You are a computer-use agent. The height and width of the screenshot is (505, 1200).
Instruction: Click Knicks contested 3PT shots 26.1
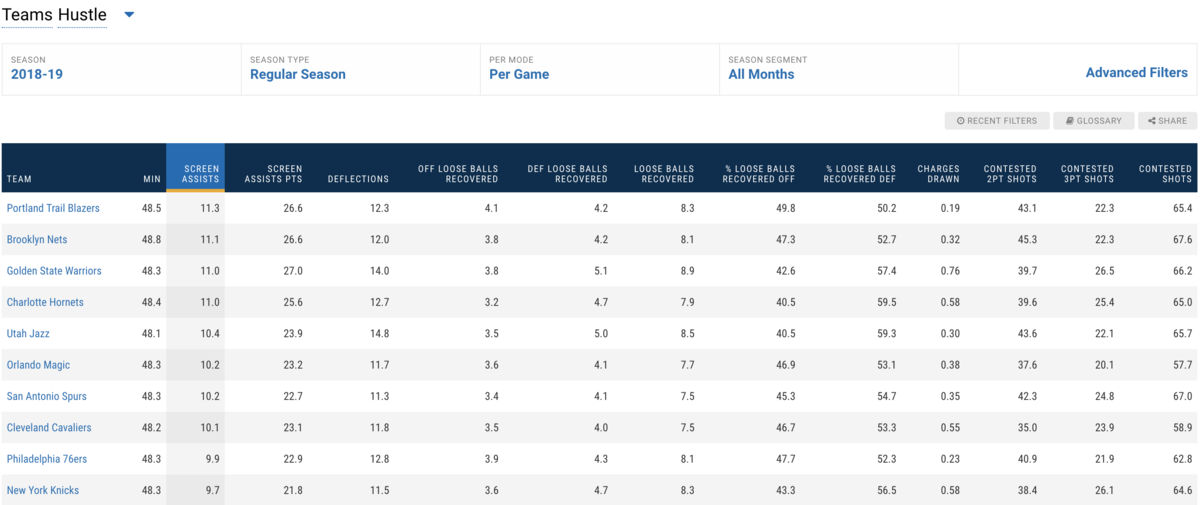pos(1104,490)
